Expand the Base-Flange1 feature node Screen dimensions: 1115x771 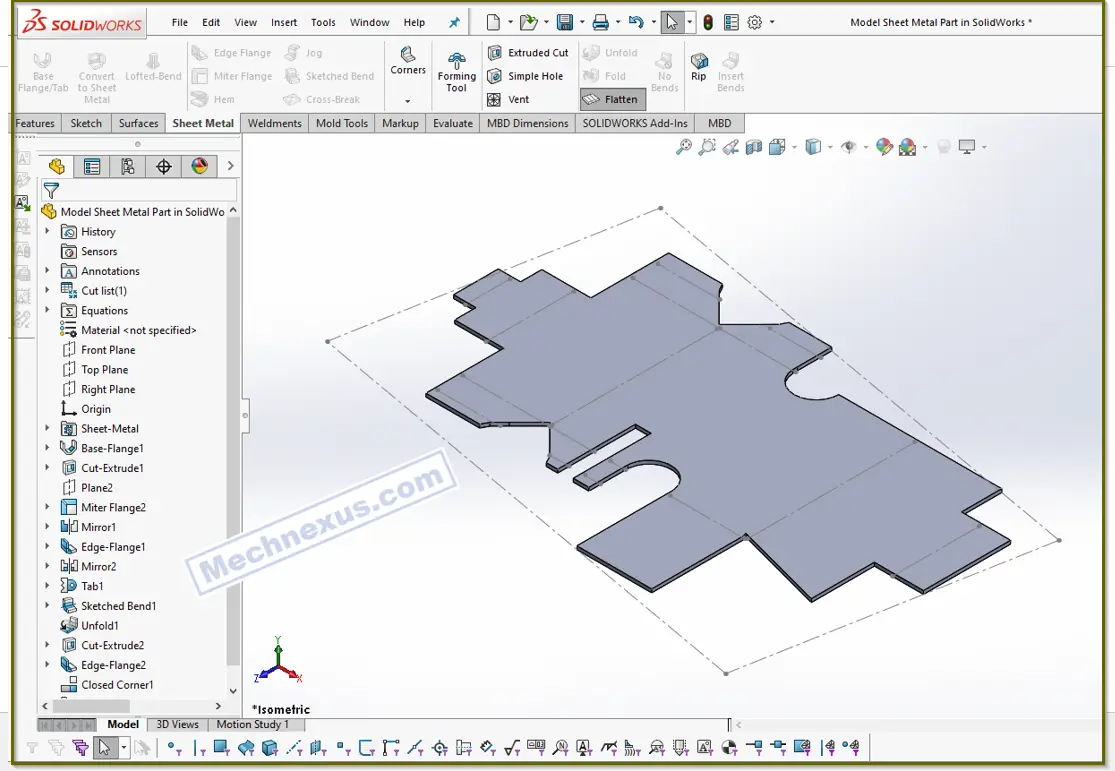coord(47,448)
